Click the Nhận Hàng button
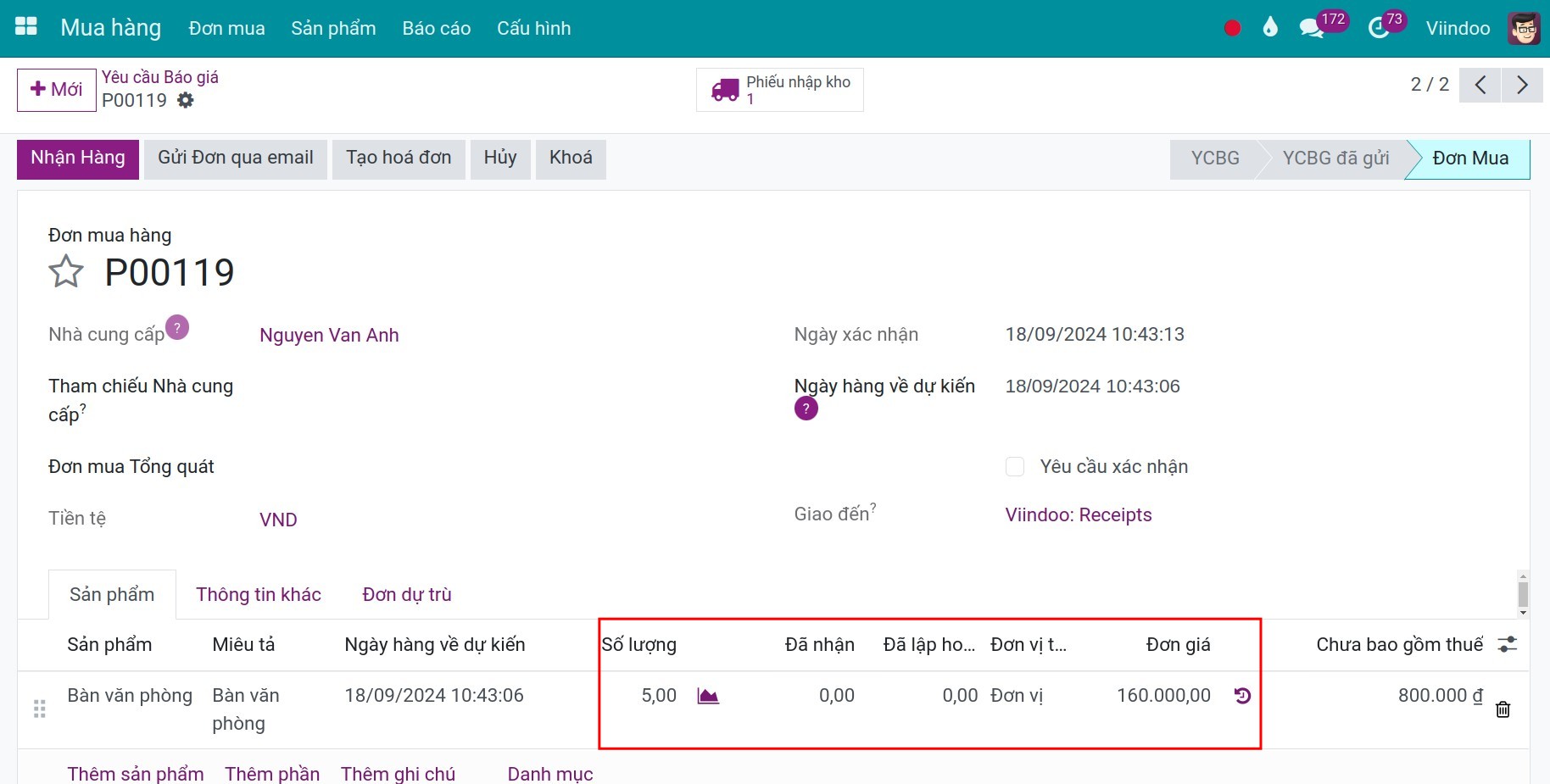 pyautogui.click(x=78, y=158)
